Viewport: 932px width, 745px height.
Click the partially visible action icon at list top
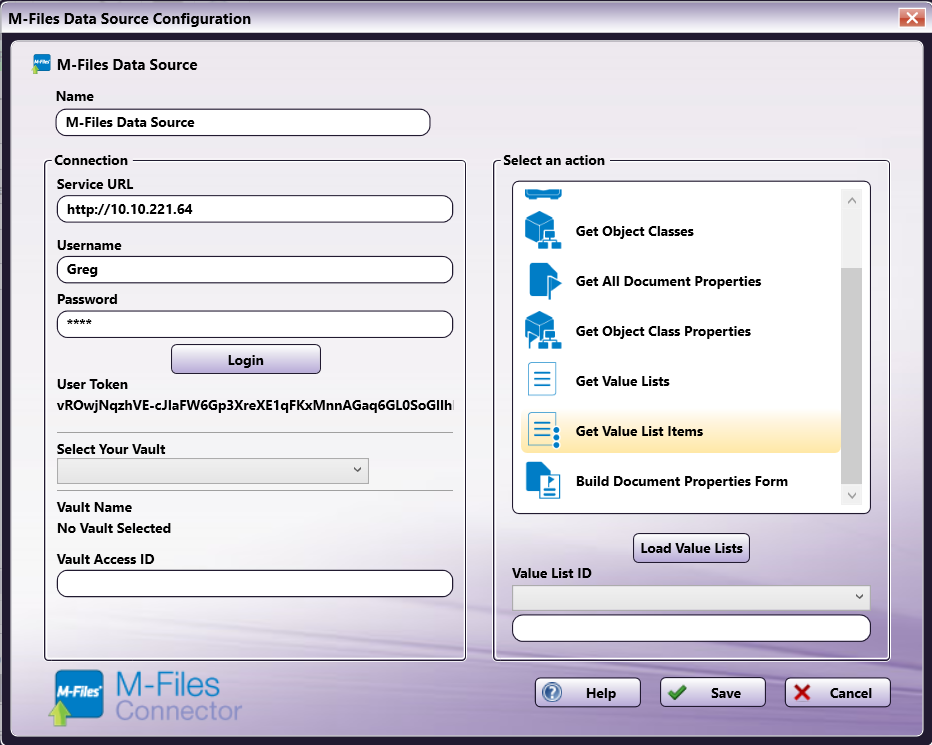click(543, 193)
